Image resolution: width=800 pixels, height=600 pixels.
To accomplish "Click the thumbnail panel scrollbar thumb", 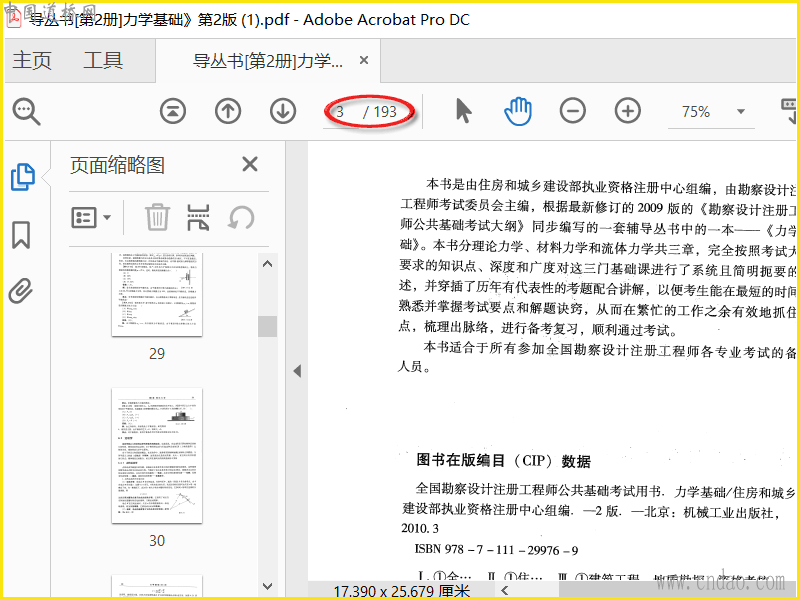I will [267, 327].
